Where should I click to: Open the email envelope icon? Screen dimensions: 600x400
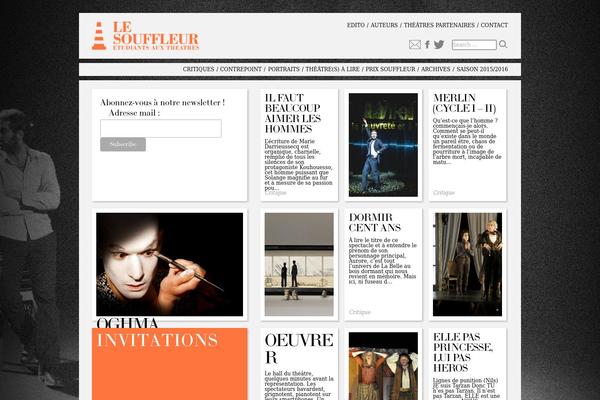[x=415, y=44]
